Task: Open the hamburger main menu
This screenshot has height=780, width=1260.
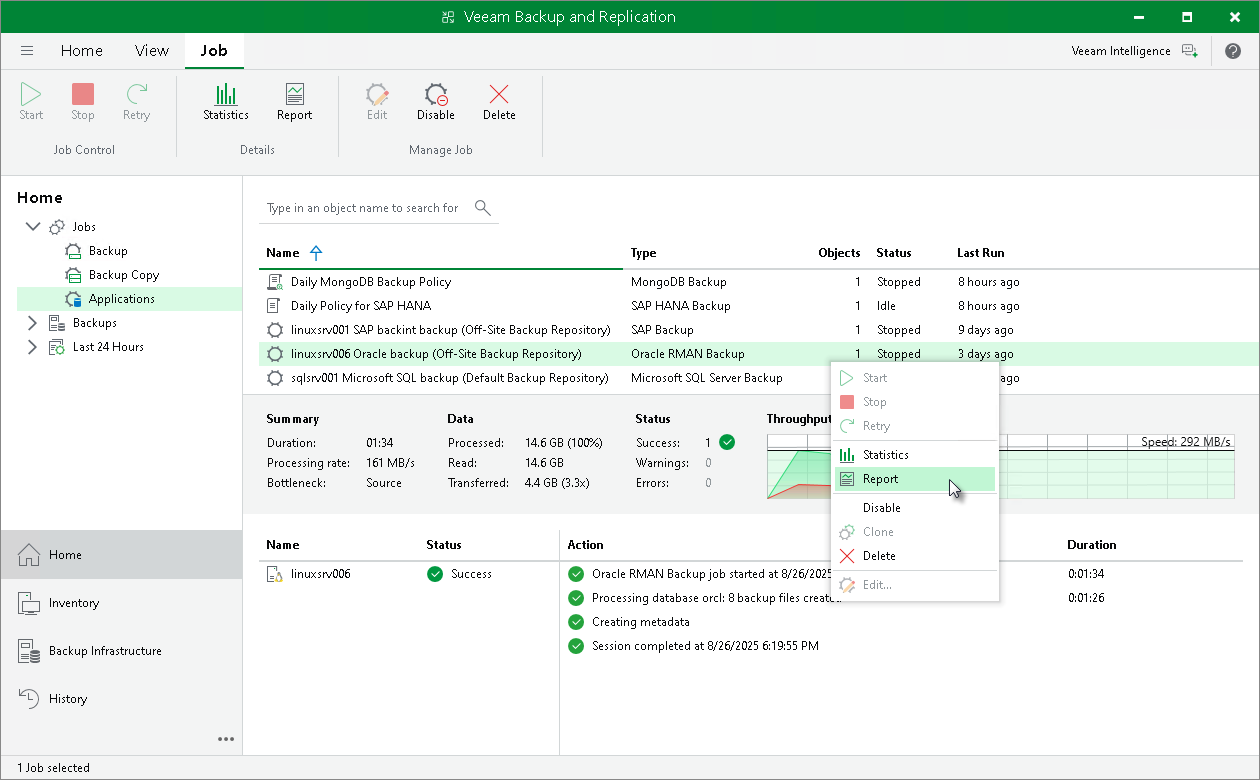Action: (27, 50)
